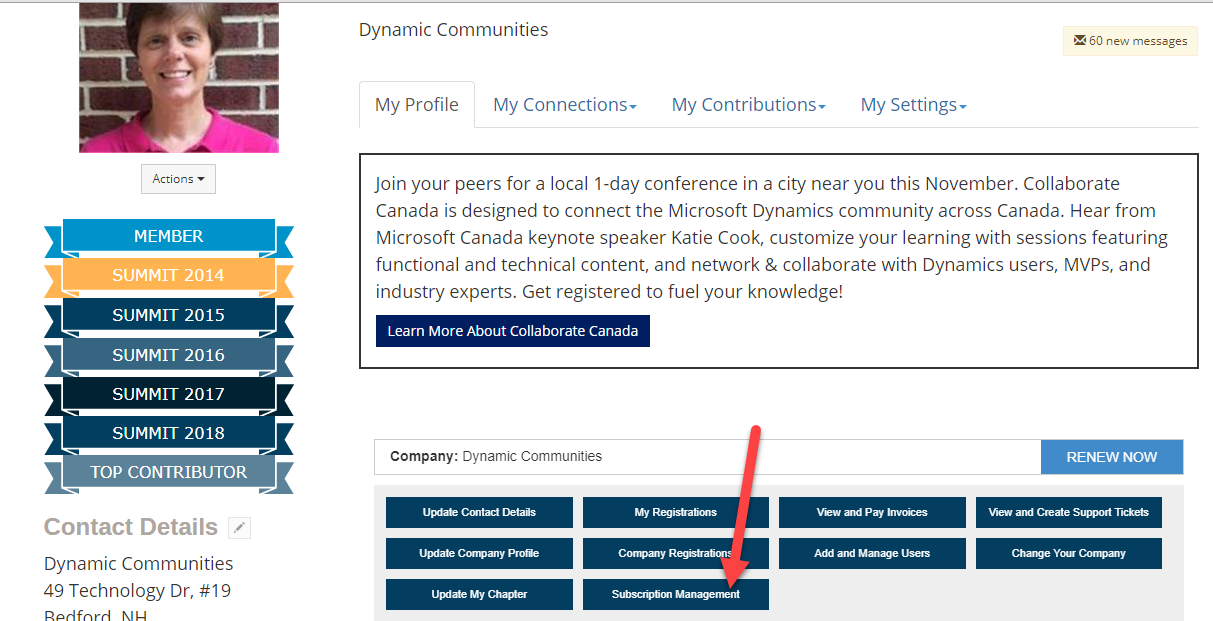This screenshot has width=1213, height=621.
Task: Expand the My Settings dropdown tab
Action: [x=914, y=105]
